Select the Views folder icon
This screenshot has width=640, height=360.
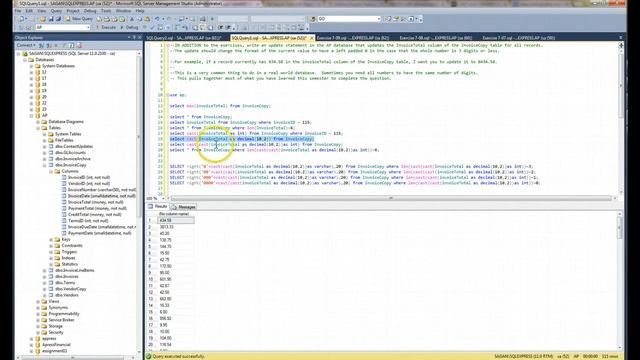click(44, 301)
